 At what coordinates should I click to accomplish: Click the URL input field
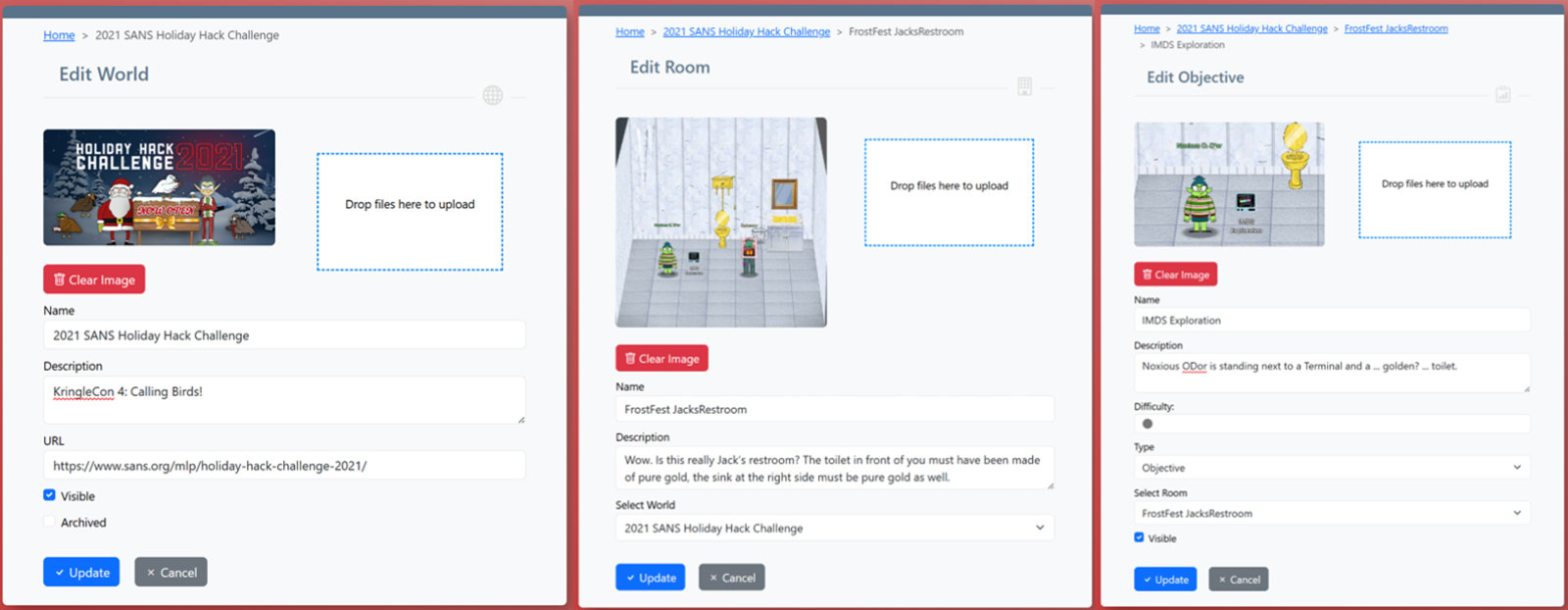click(x=284, y=466)
